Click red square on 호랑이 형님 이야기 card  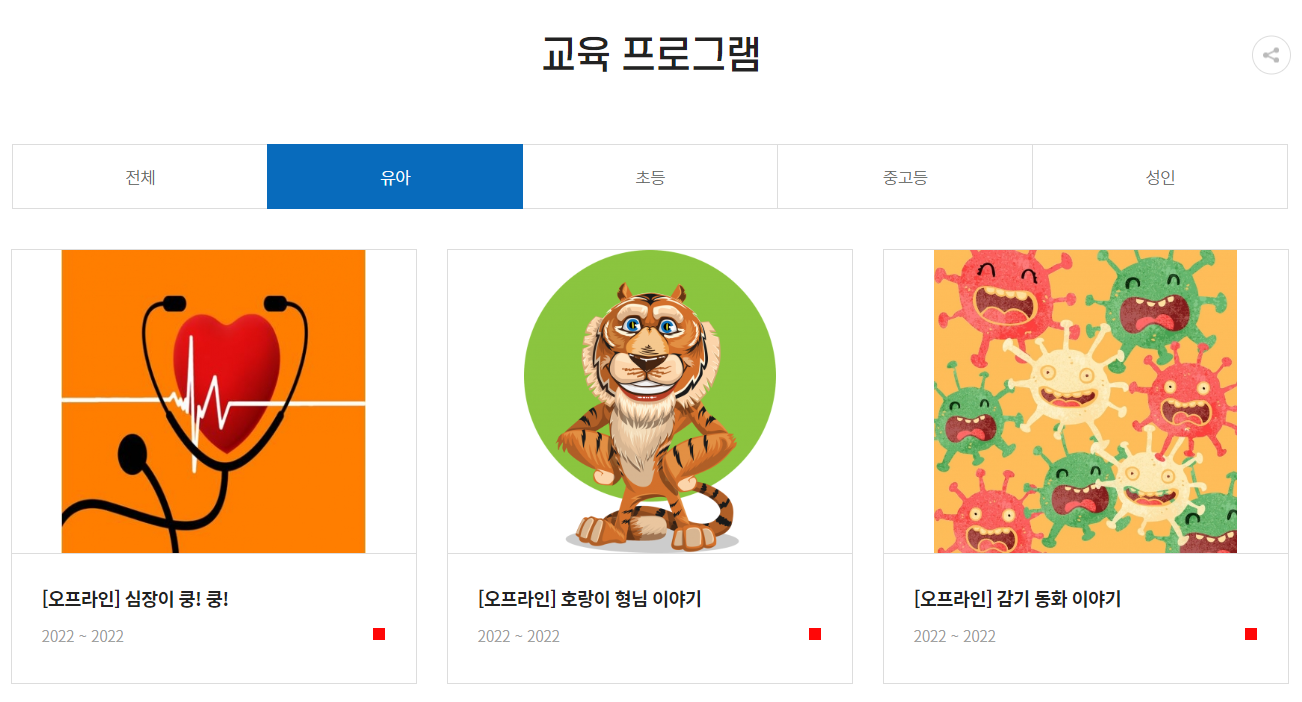point(815,634)
